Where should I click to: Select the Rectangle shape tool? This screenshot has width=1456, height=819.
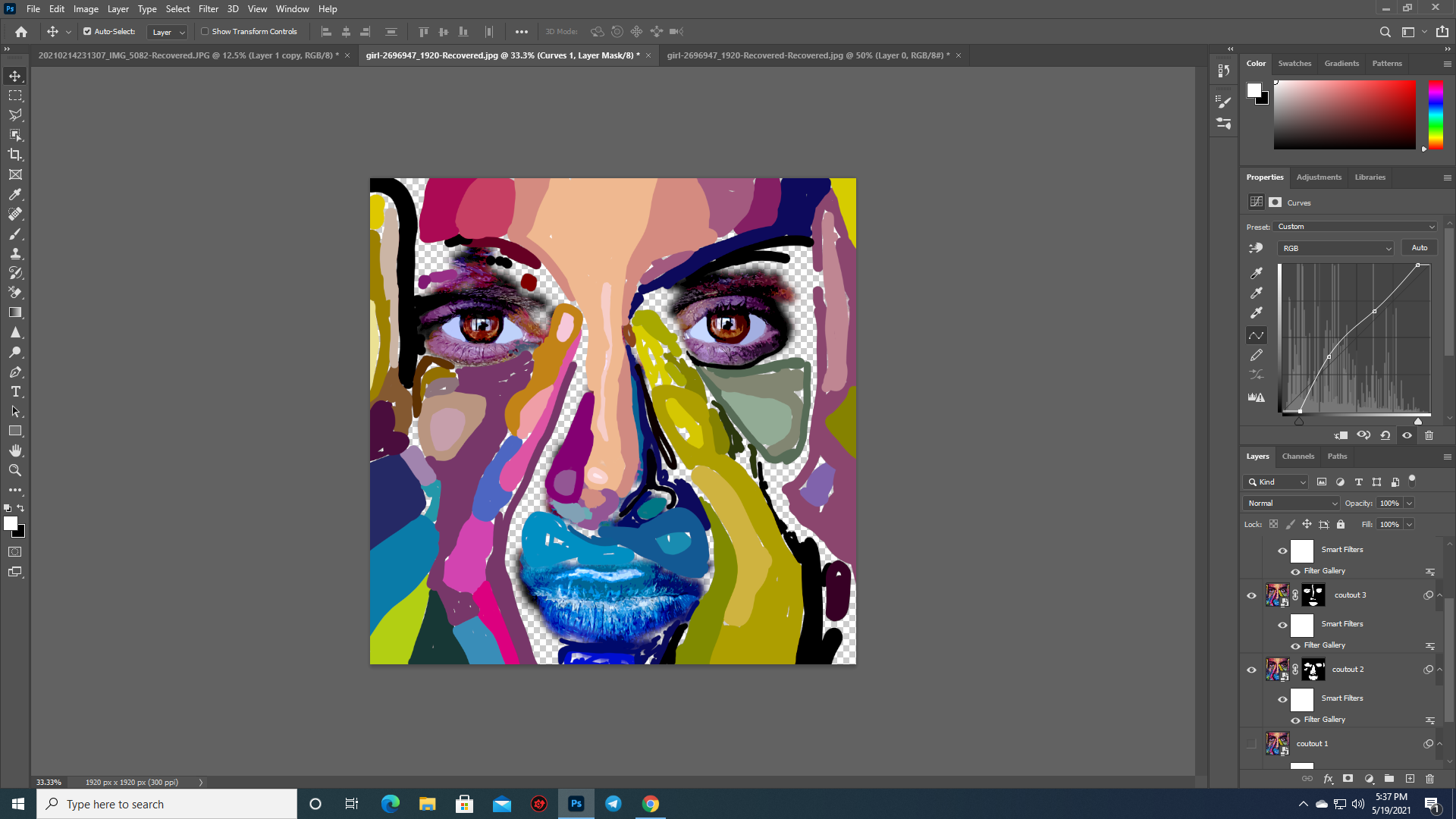click(15, 431)
